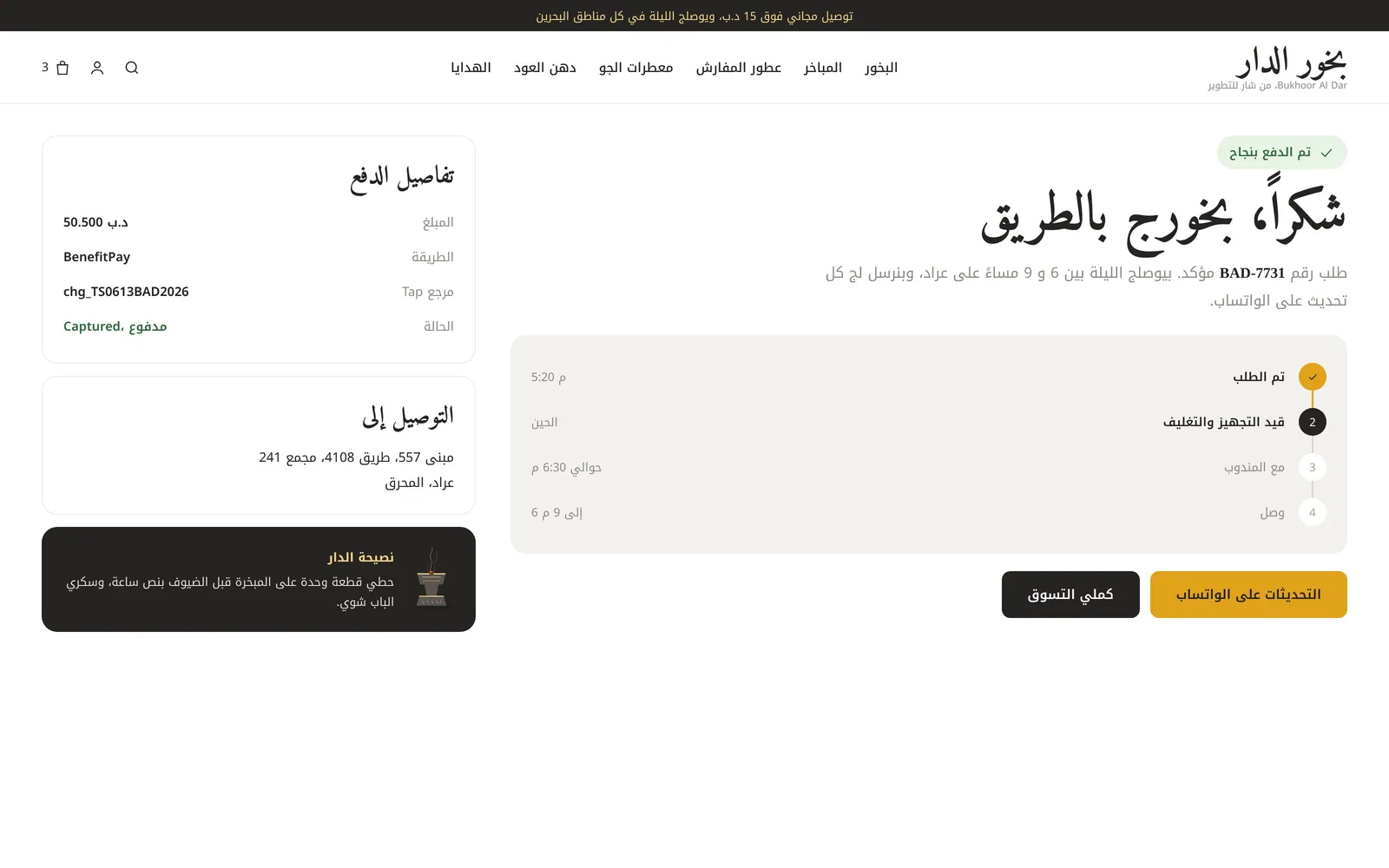
Task: Click step 2 circle قيد التجهيز والتغليف
Action: click(x=1313, y=422)
